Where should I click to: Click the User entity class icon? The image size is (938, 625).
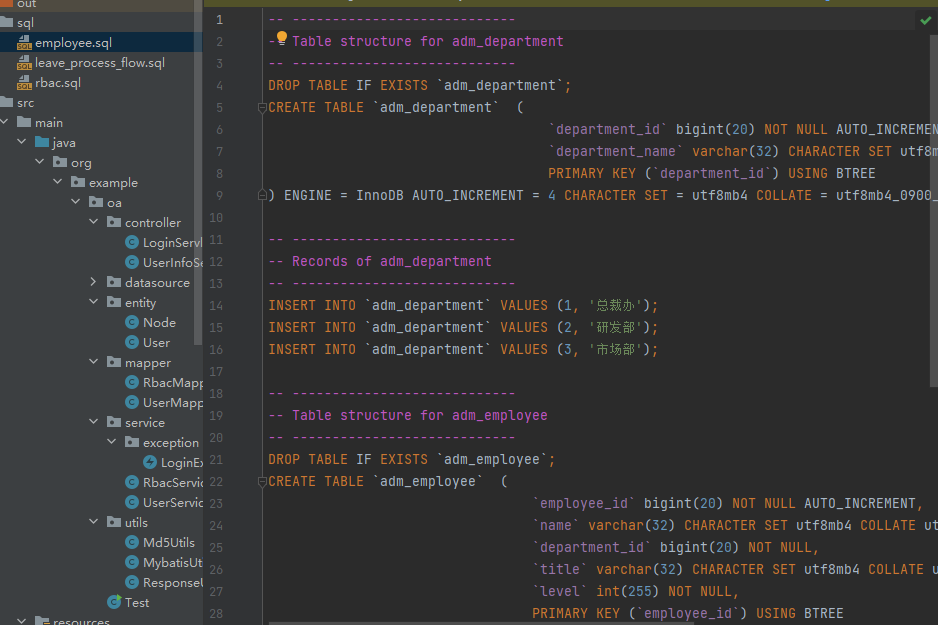click(132, 342)
